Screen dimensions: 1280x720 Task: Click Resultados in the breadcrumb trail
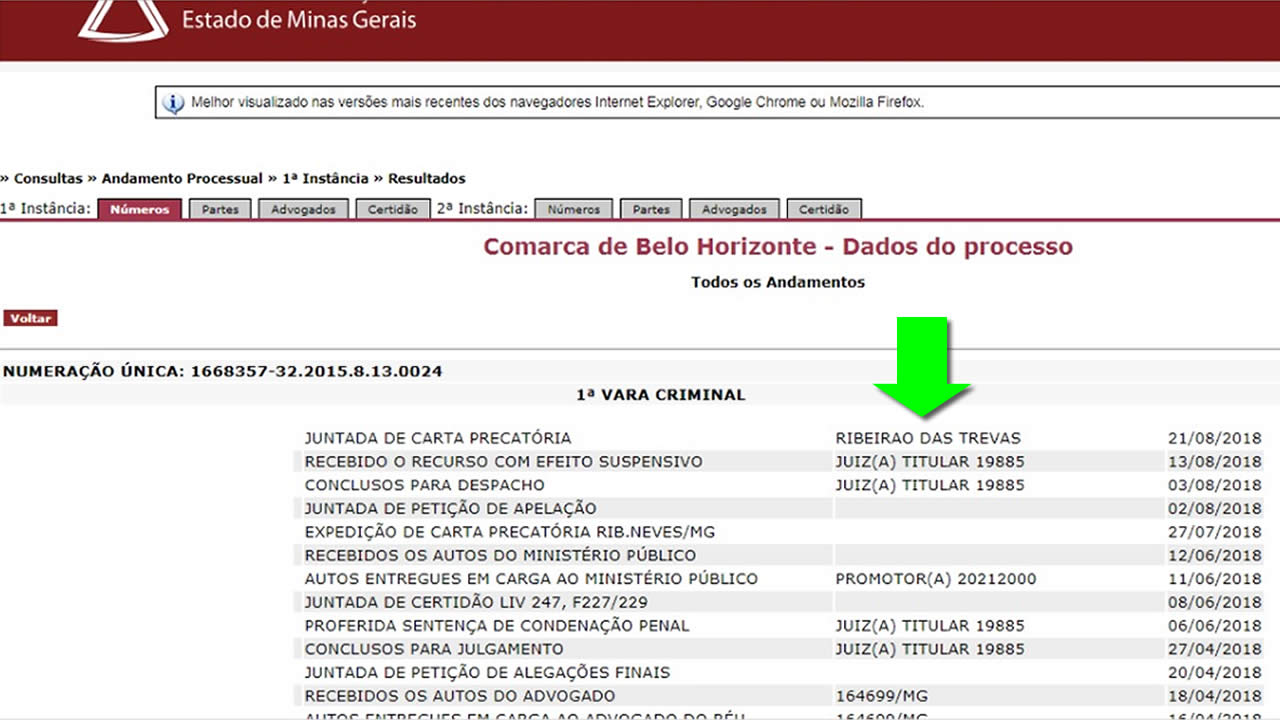427,179
